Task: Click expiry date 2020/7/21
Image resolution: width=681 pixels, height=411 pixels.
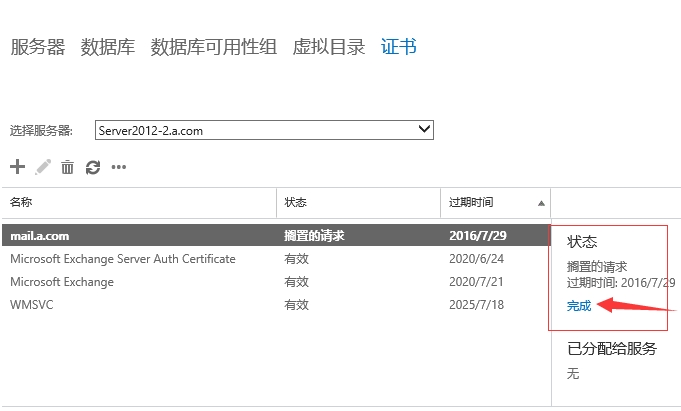Action: click(x=476, y=282)
